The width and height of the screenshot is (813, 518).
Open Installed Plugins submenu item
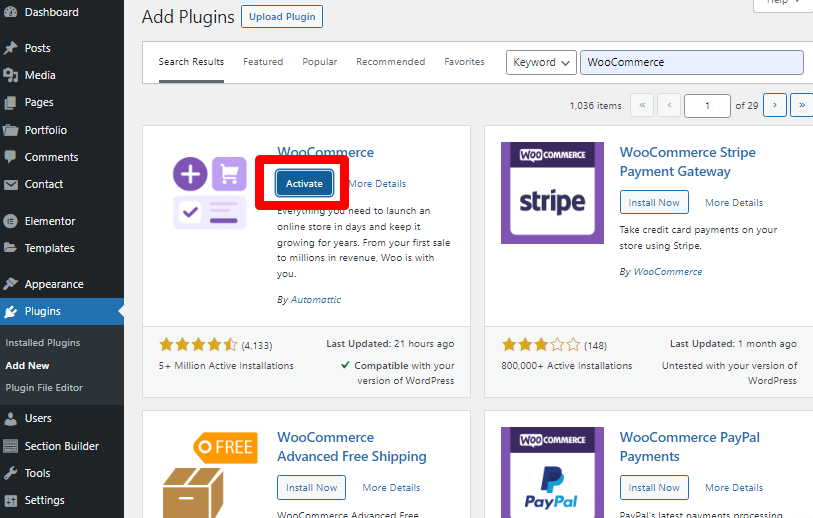click(x=43, y=343)
